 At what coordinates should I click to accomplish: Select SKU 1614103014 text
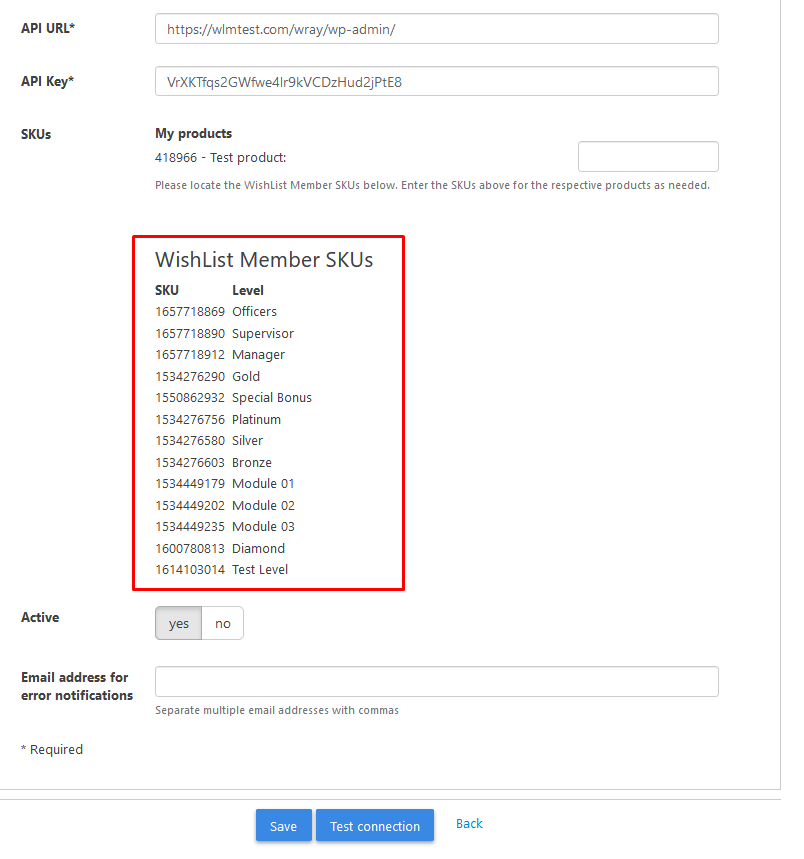tap(190, 570)
